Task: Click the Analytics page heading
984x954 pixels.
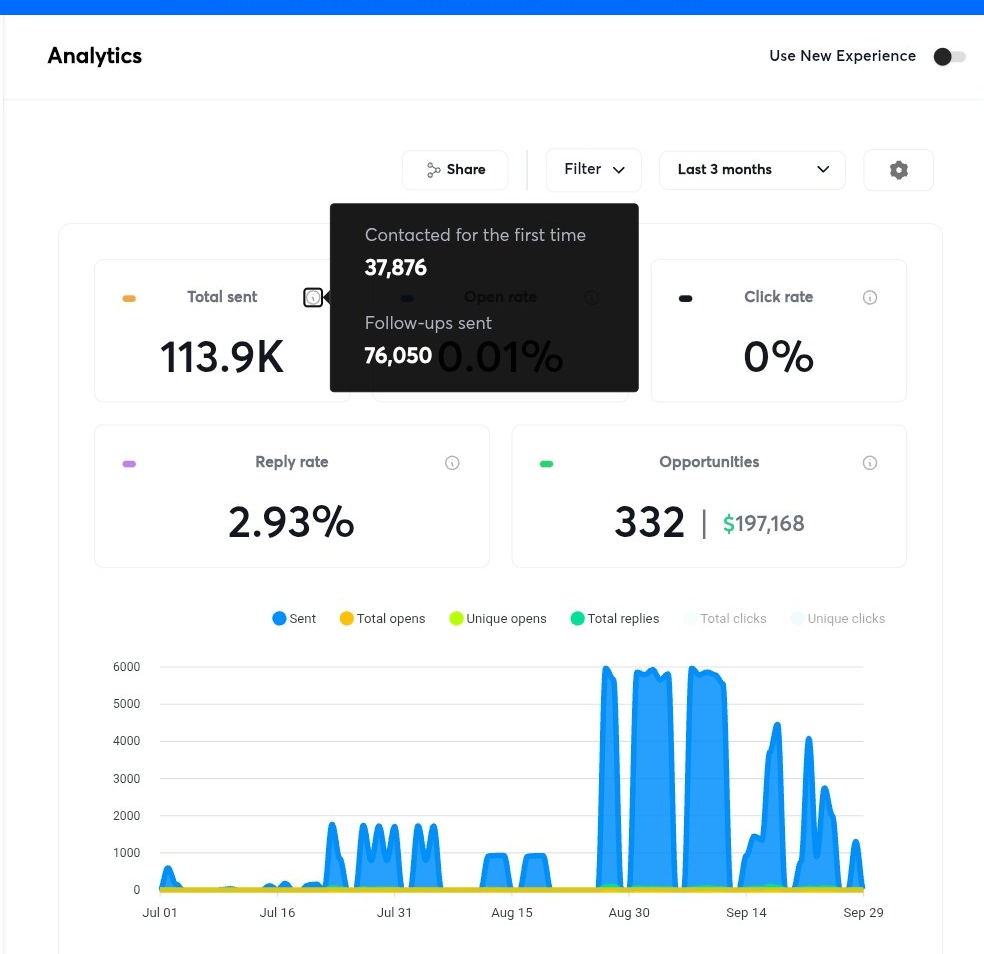Action: tap(95, 56)
